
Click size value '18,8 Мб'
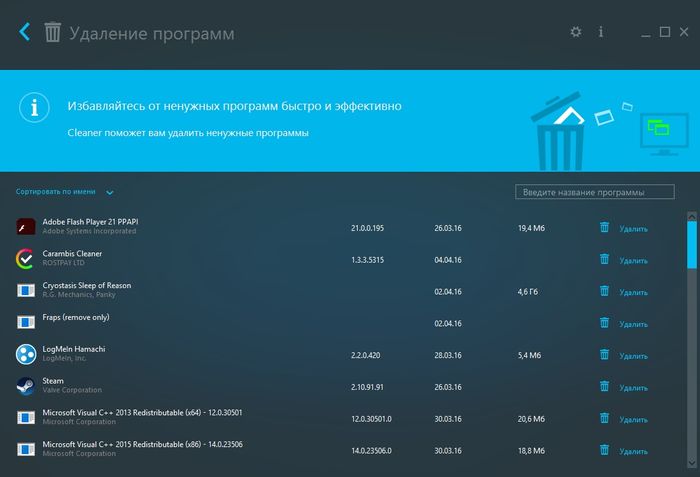pos(531,451)
